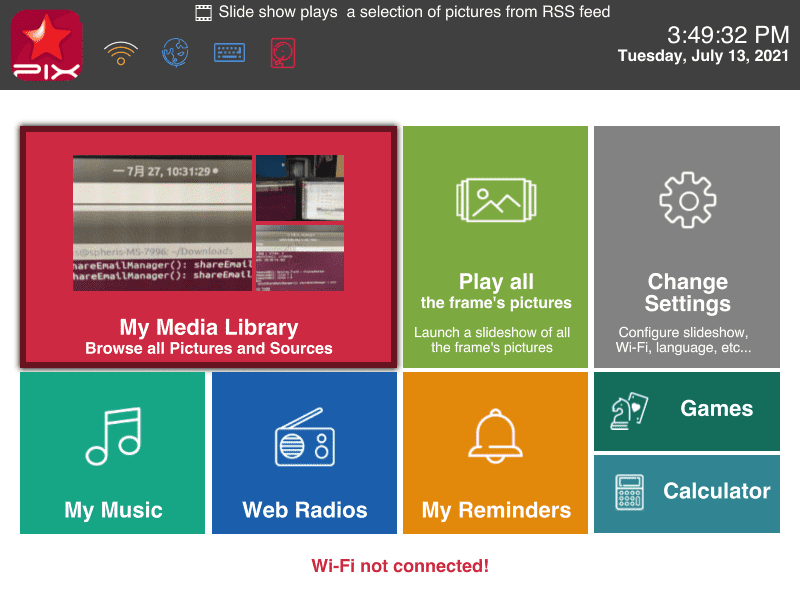Click the red storage disk icon
The image size is (800, 600).
(283, 53)
